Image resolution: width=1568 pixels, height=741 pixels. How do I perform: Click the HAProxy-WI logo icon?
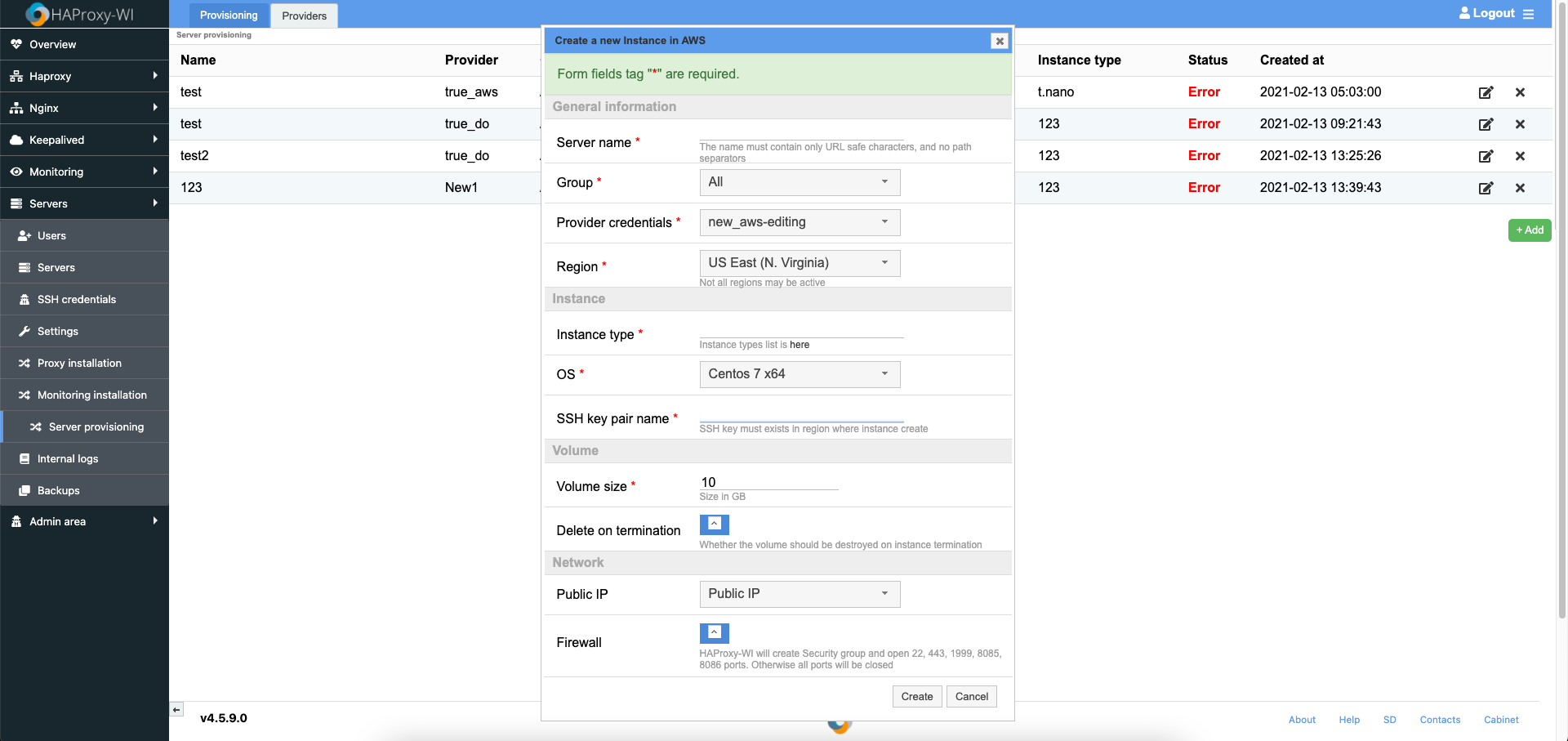[37, 14]
